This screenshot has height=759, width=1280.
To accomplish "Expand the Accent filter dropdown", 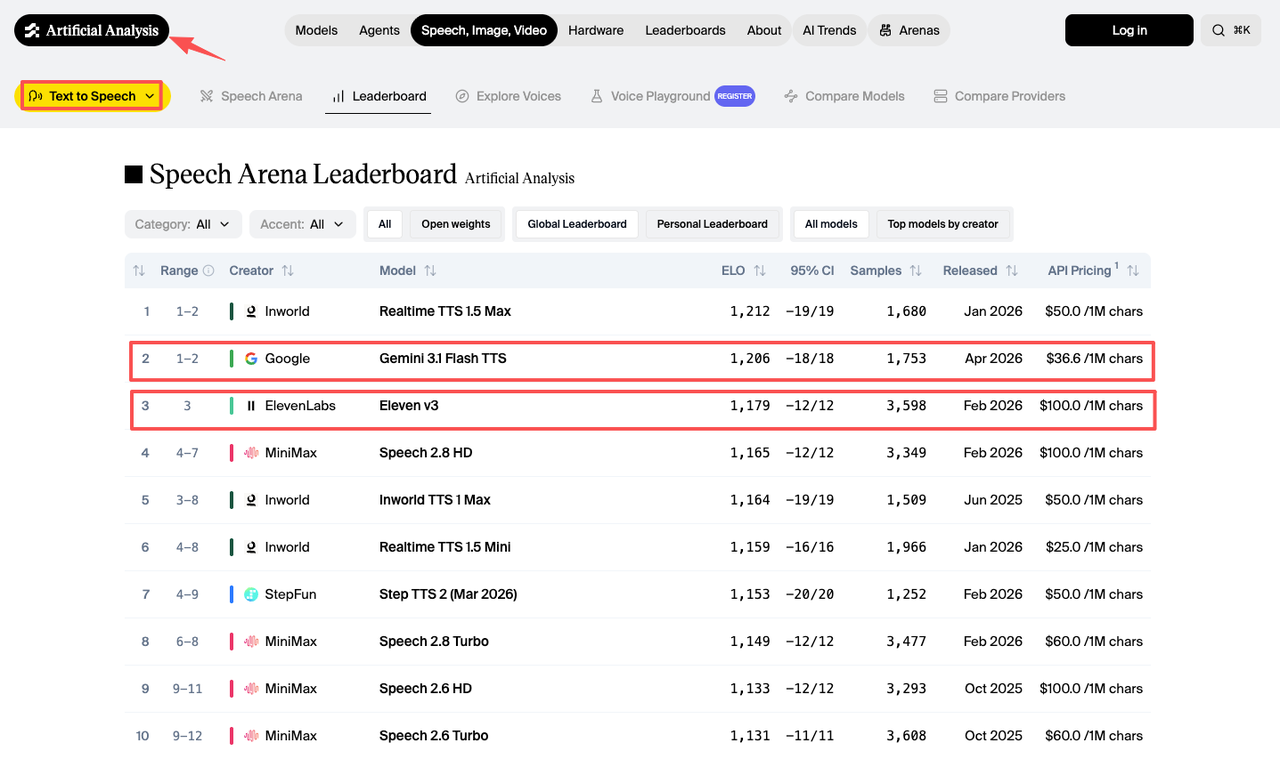I will click(x=302, y=224).
